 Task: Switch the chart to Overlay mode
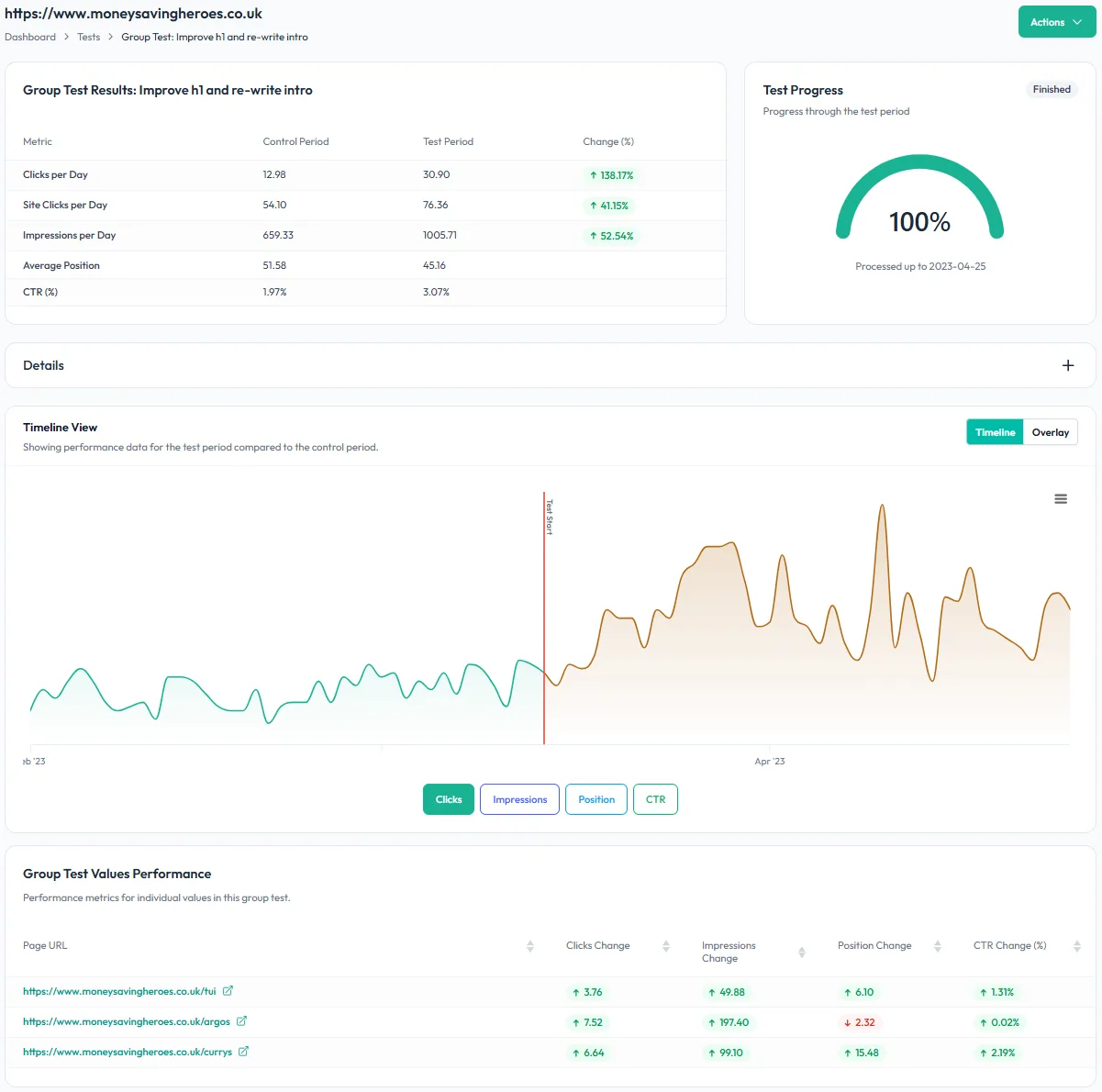(1050, 431)
